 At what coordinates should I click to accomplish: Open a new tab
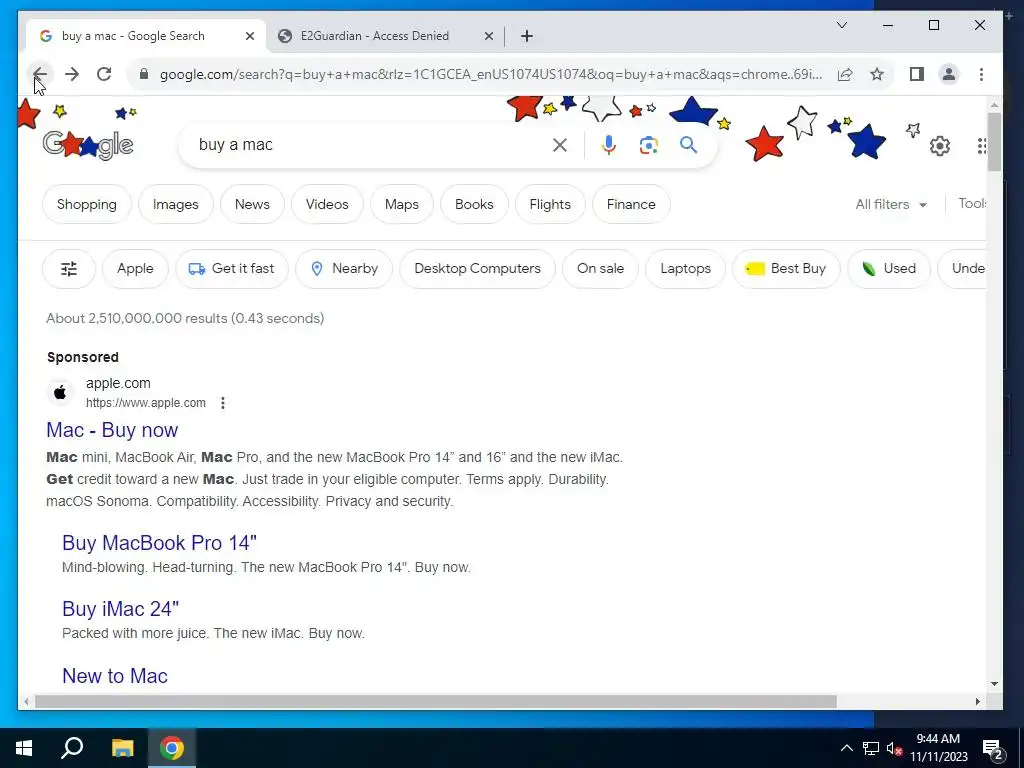coord(527,37)
